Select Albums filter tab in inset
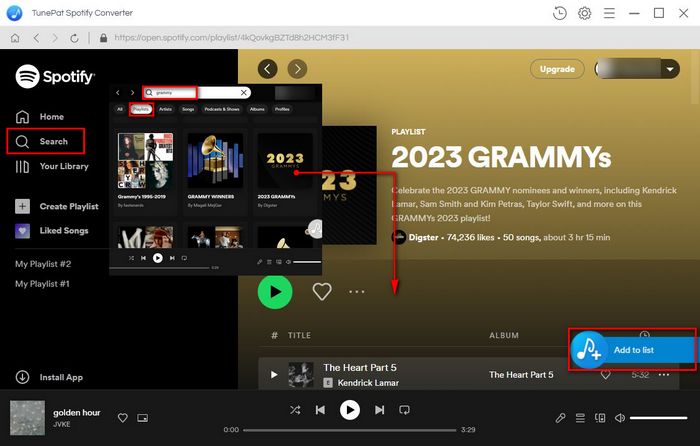Image resolution: width=700 pixels, height=446 pixels. click(x=257, y=109)
